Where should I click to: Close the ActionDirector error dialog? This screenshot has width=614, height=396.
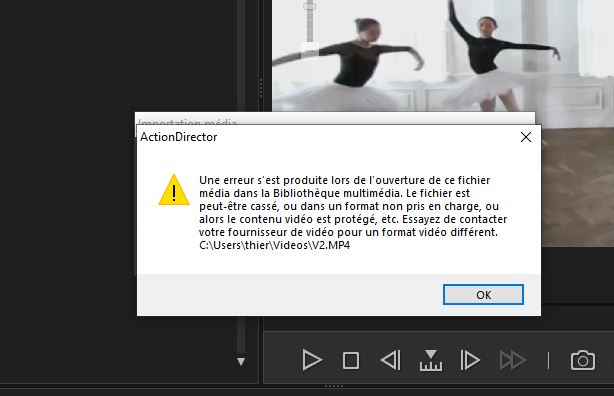[x=526, y=137]
